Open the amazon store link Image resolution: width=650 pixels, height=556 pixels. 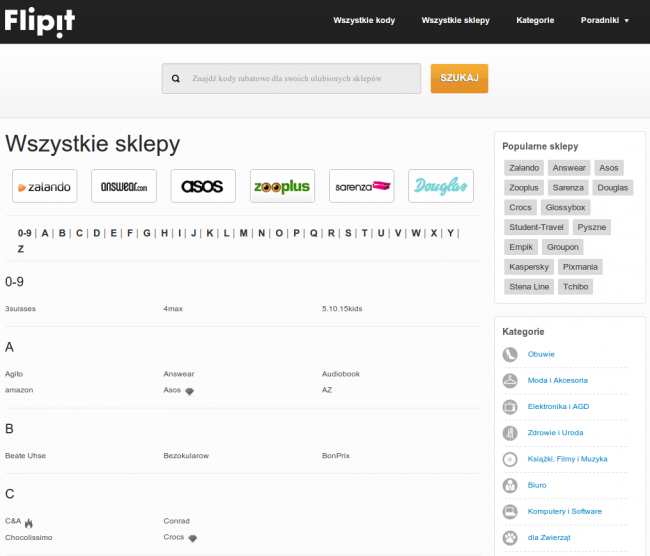pyautogui.click(x=19, y=390)
